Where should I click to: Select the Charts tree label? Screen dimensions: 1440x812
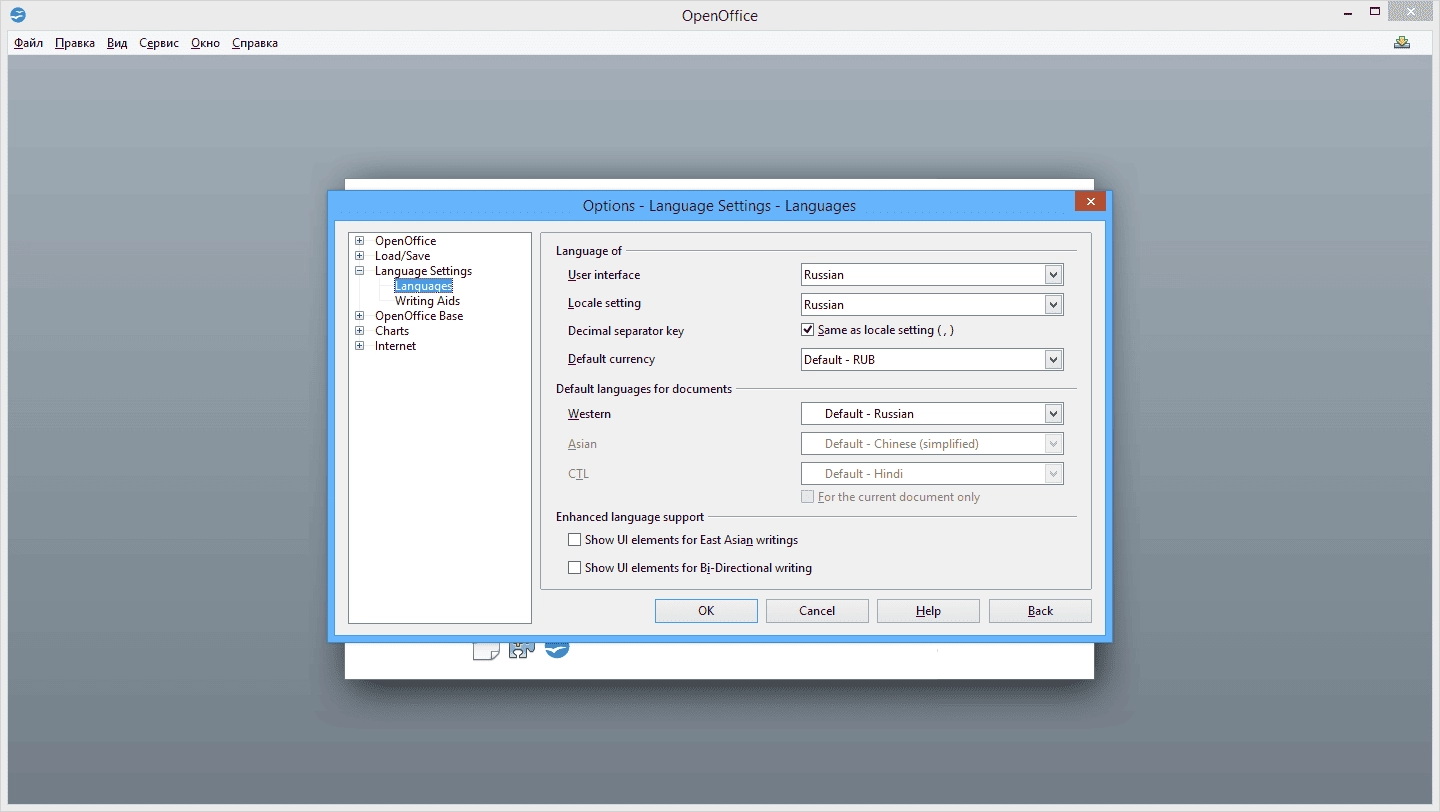point(392,331)
